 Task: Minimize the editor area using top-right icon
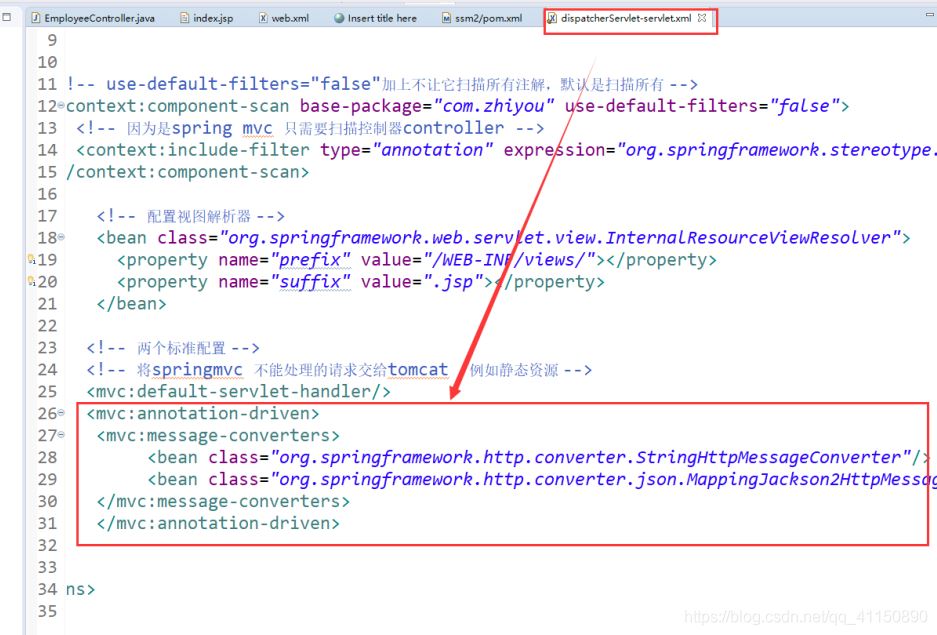click(930, 14)
